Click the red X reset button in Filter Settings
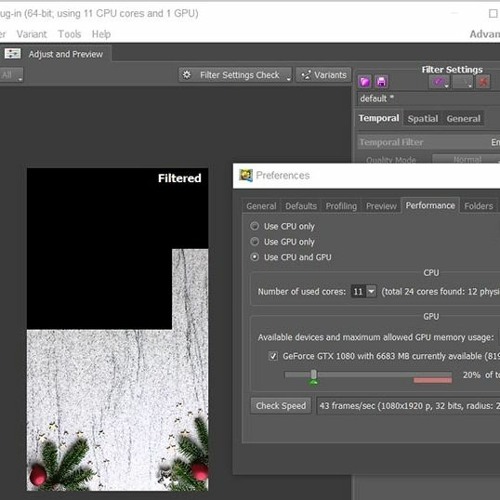 click(483, 82)
